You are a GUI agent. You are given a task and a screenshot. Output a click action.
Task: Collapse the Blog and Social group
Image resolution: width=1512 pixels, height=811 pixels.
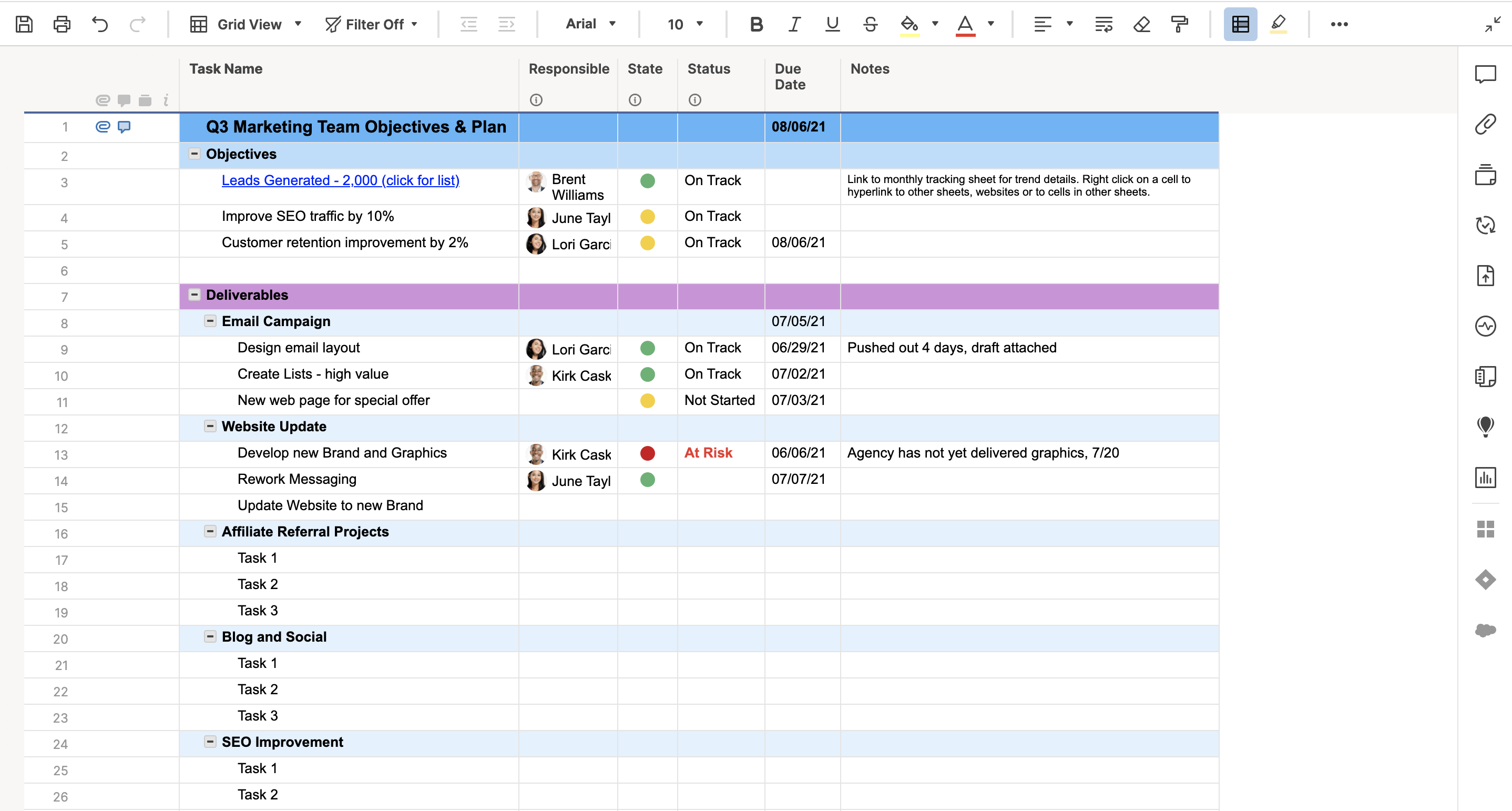coord(210,636)
